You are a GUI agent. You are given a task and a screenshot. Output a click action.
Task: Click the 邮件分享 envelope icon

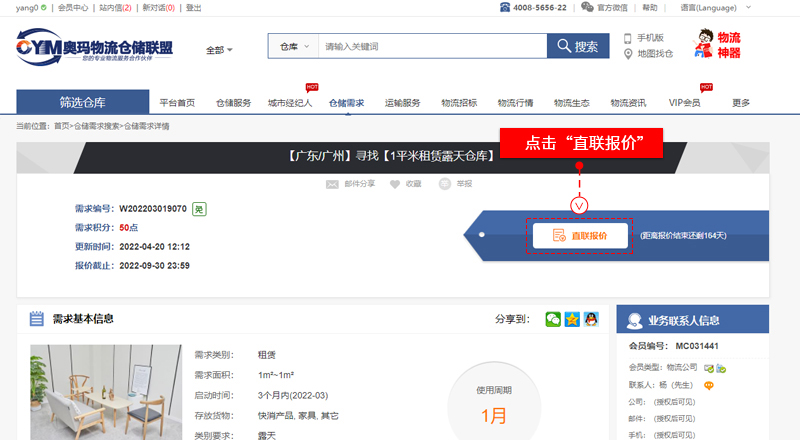[332, 184]
